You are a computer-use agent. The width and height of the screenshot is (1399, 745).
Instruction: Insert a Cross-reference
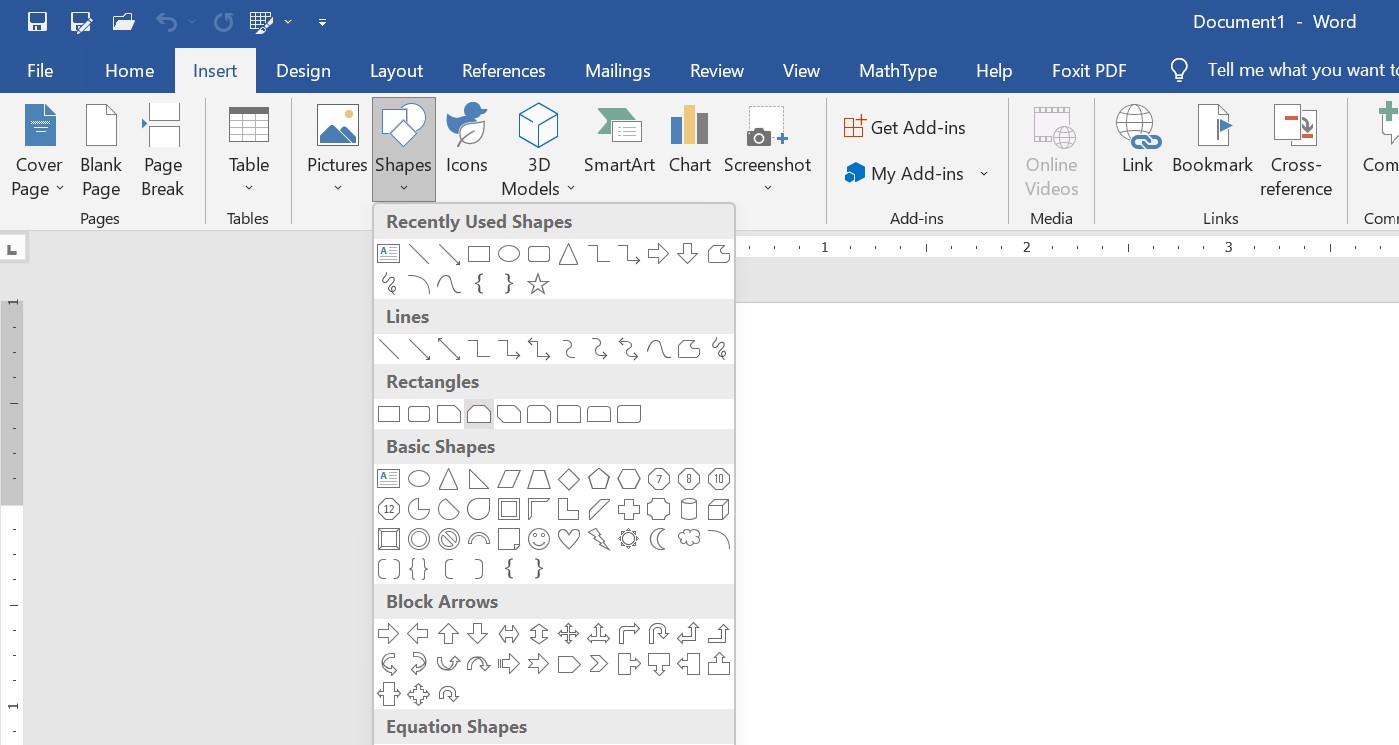tap(1296, 149)
